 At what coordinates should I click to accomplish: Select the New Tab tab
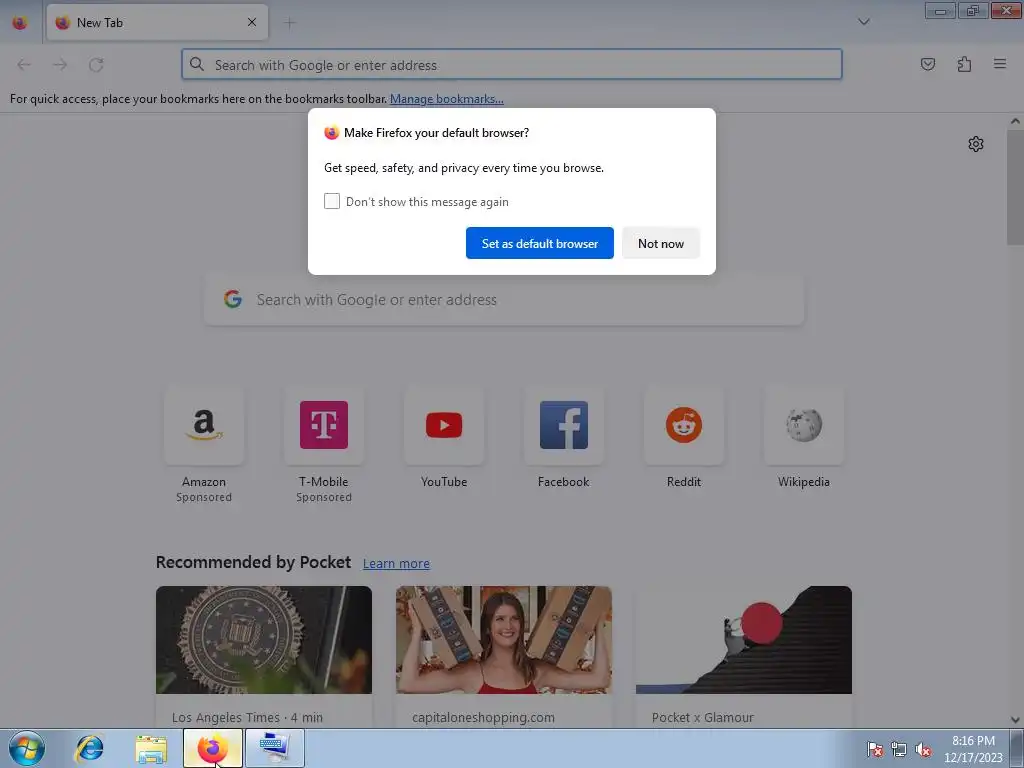coord(157,22)
